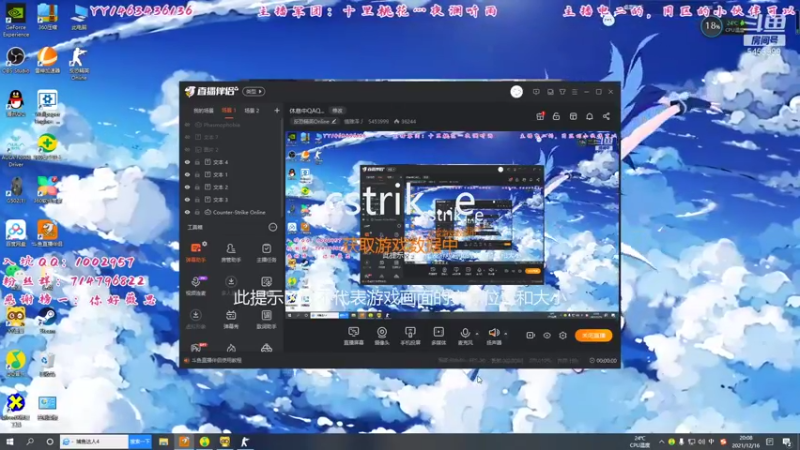This screenshot has height=450, width=800.
Task: Open Steam desktop shortcut
Action: click(47, 320)
